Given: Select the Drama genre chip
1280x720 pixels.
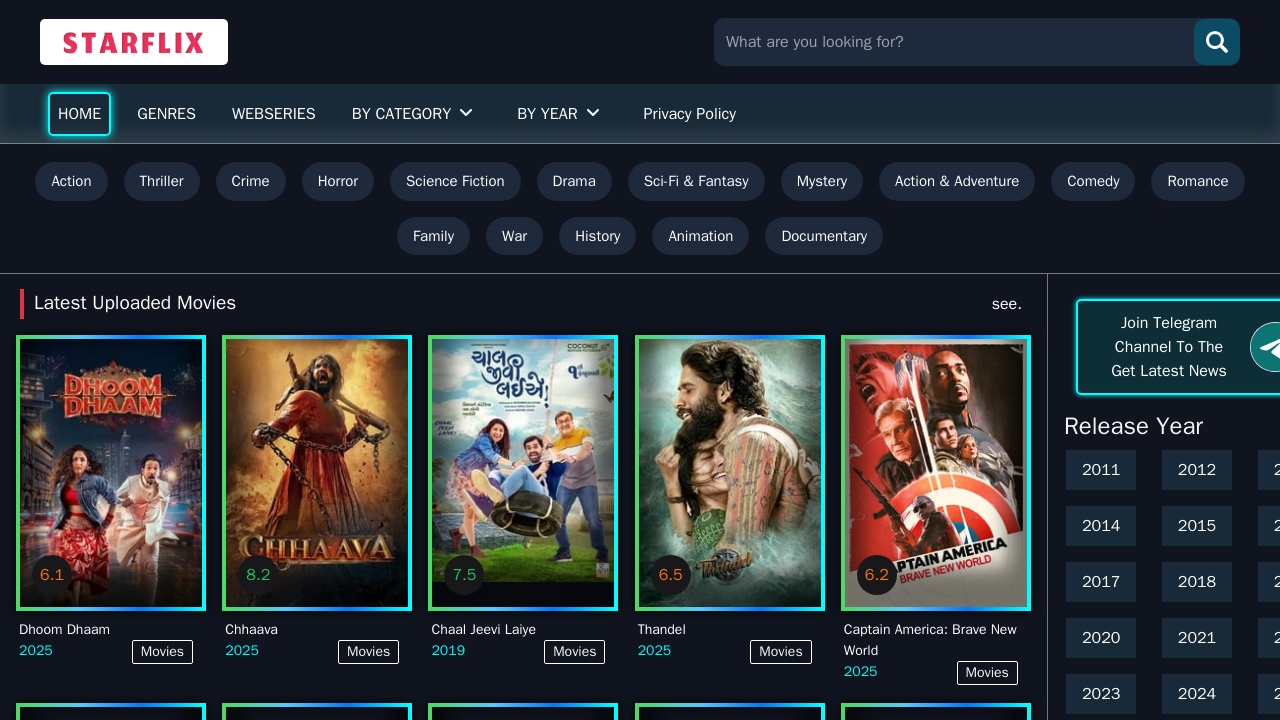Looking at the screenshot, I should click(574, 181).
